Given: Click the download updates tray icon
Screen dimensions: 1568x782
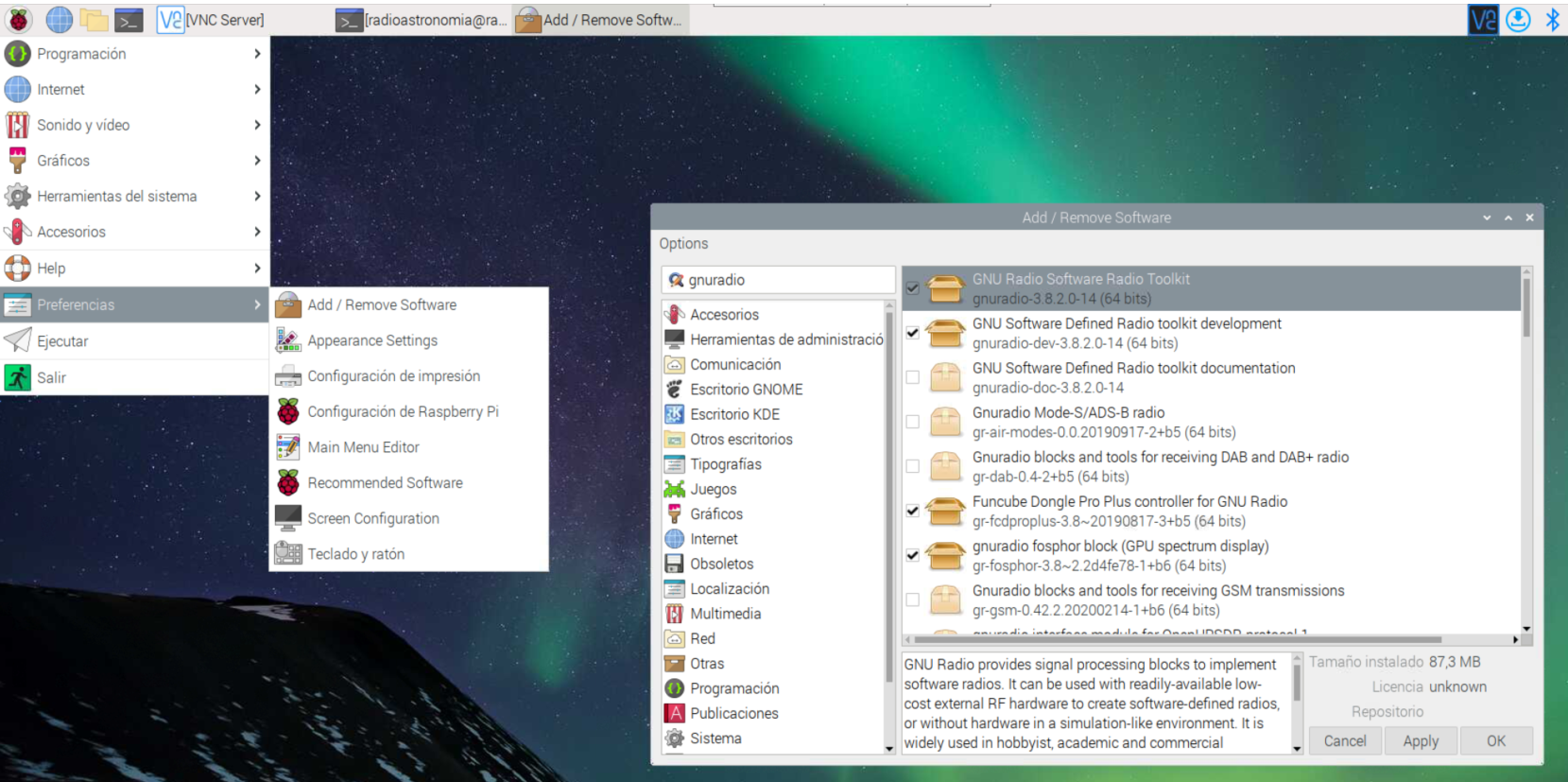Looking at the screenshot, I should pyautogui.click(x=1518, y=19).
